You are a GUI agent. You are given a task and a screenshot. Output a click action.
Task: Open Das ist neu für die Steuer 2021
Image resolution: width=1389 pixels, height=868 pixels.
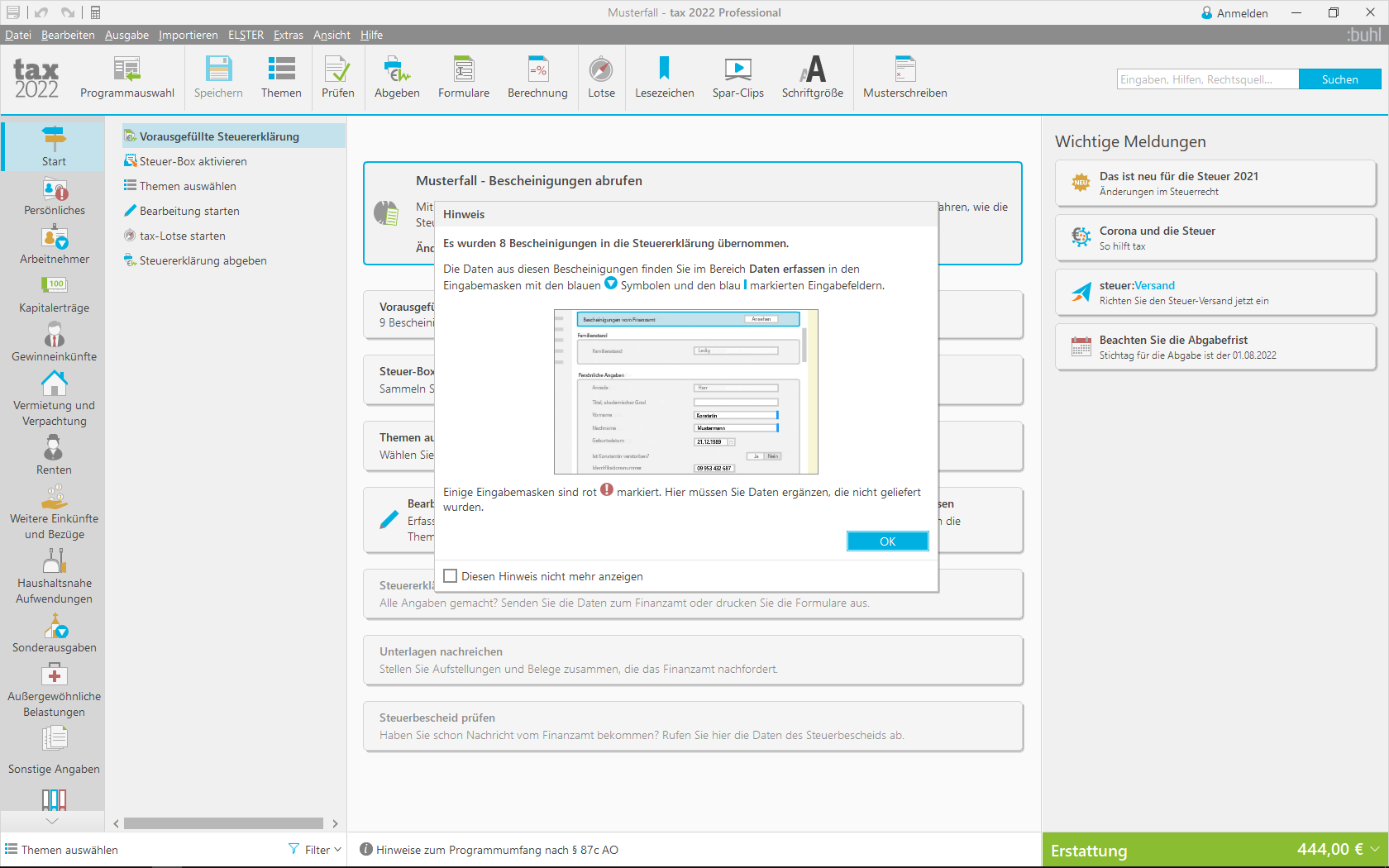click(1215, 184)
